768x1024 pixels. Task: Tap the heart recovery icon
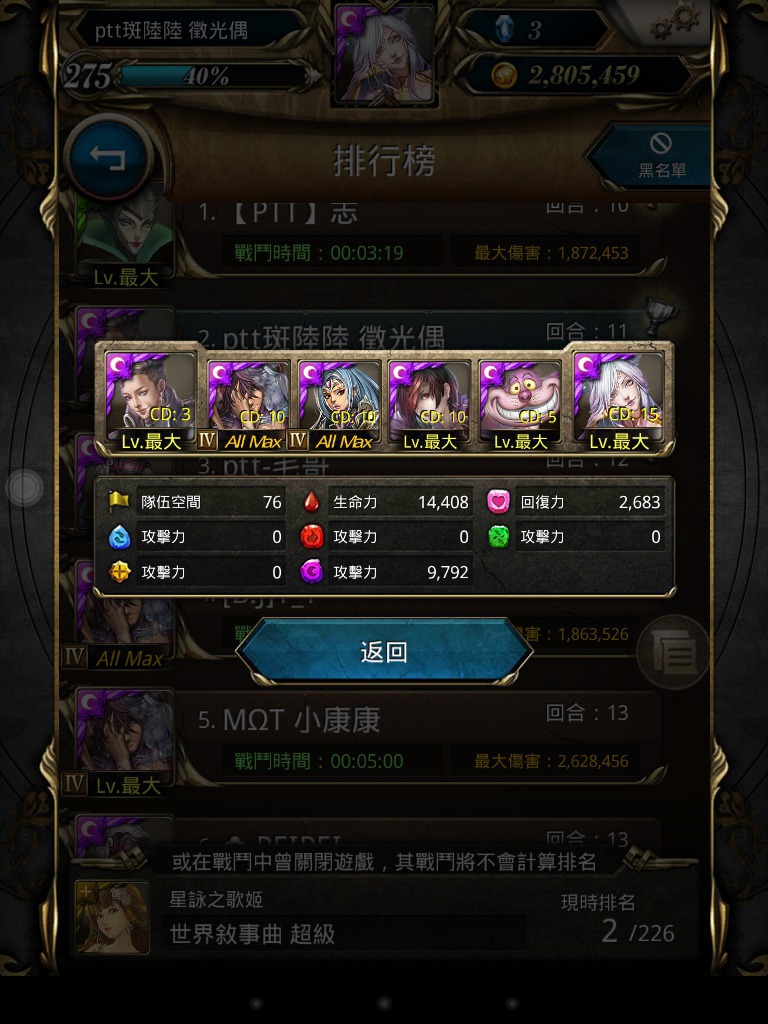pyautogui.click(x=499, y=502)
